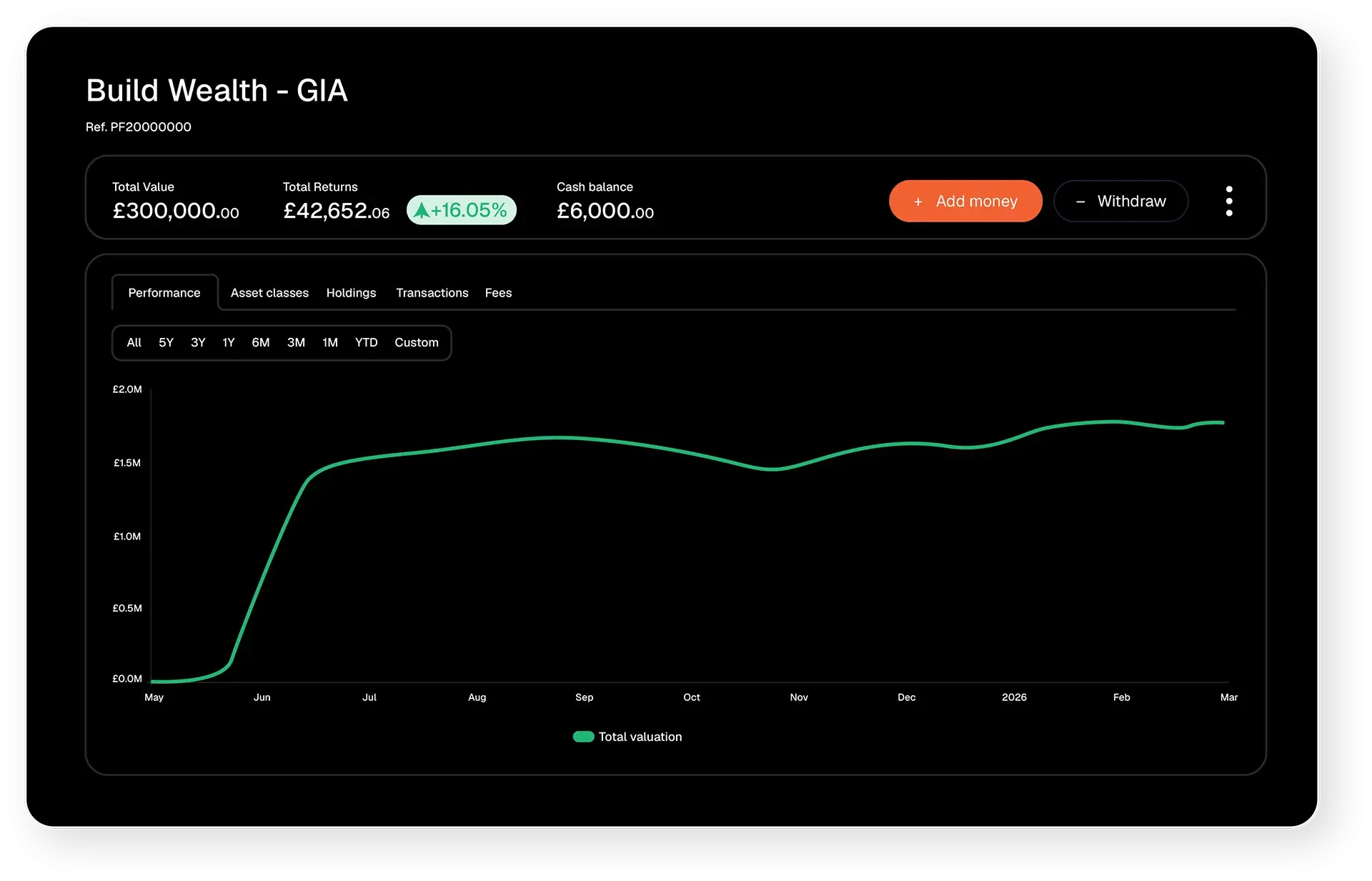Click the Feb x-axis label

1121,697
